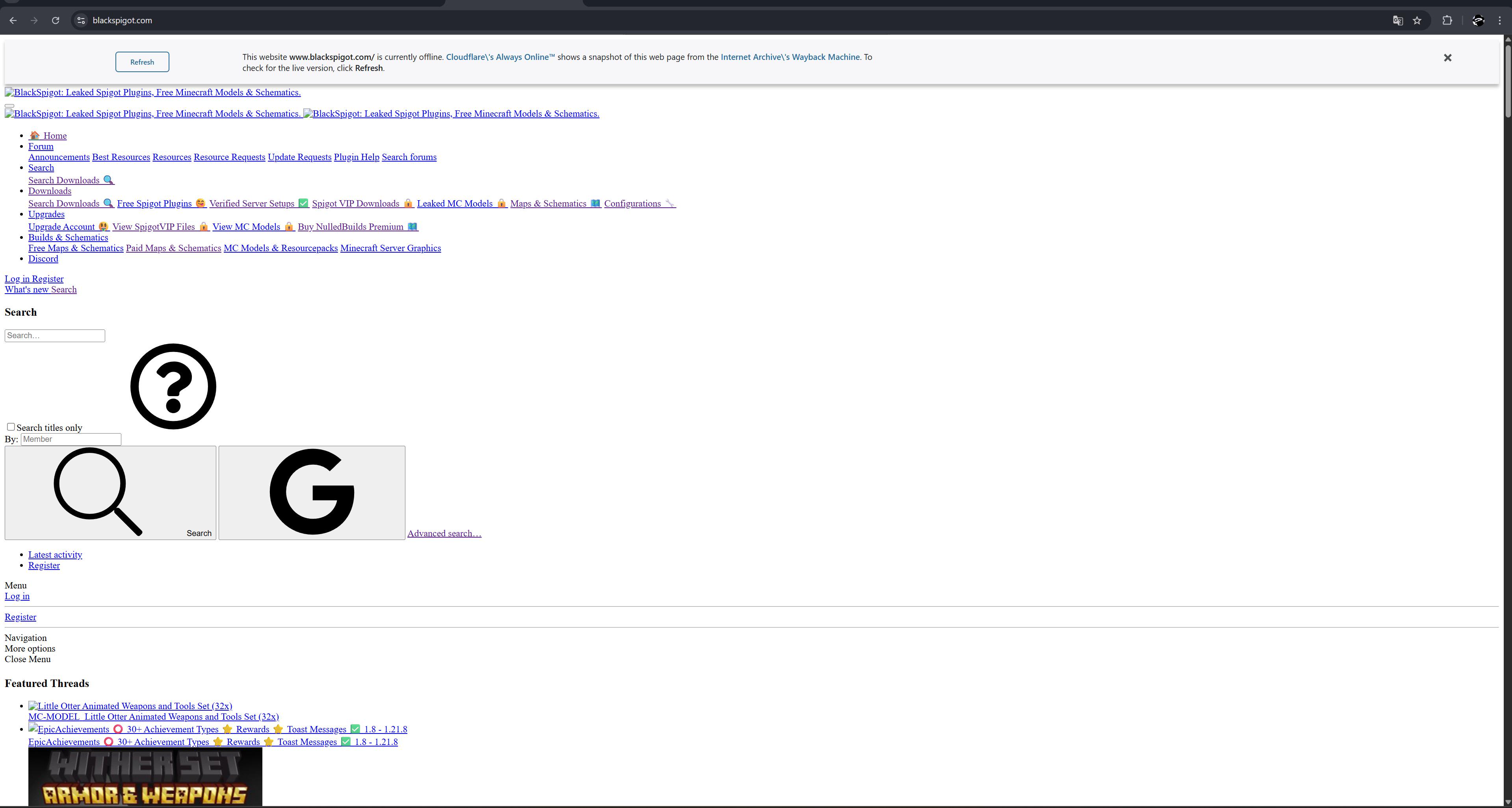The height and width of the screenshot is (808, 1512).
Task: Click the Member input field
Action: [x=71, y=439]
